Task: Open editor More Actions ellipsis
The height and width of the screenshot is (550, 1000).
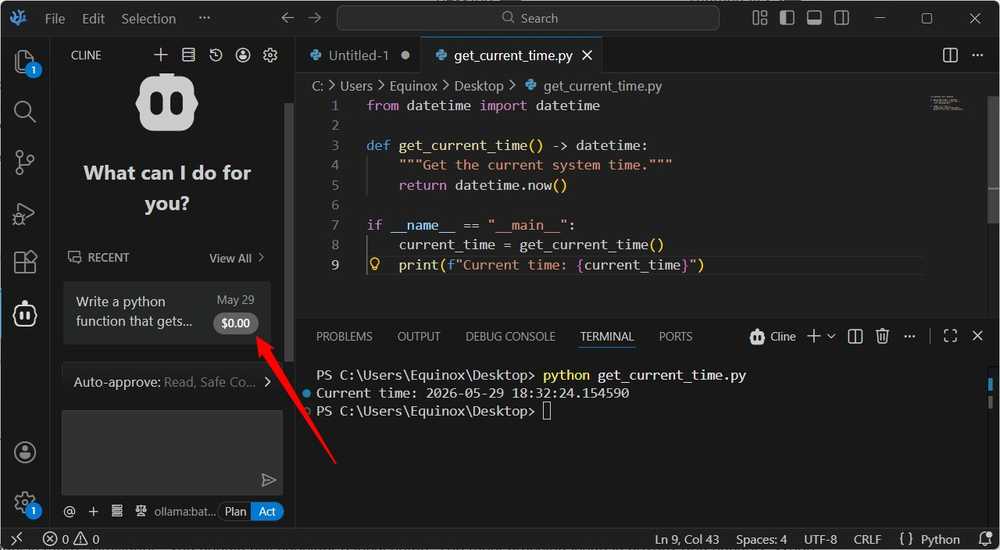Action: [977, 56]
